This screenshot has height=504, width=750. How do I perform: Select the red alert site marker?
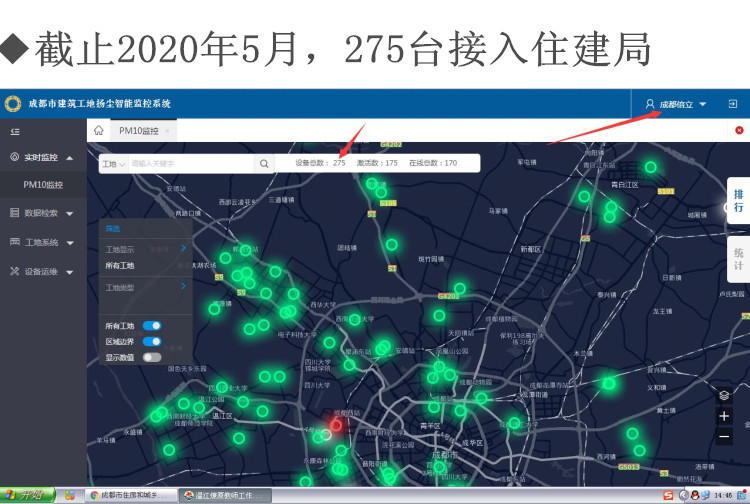336,425
